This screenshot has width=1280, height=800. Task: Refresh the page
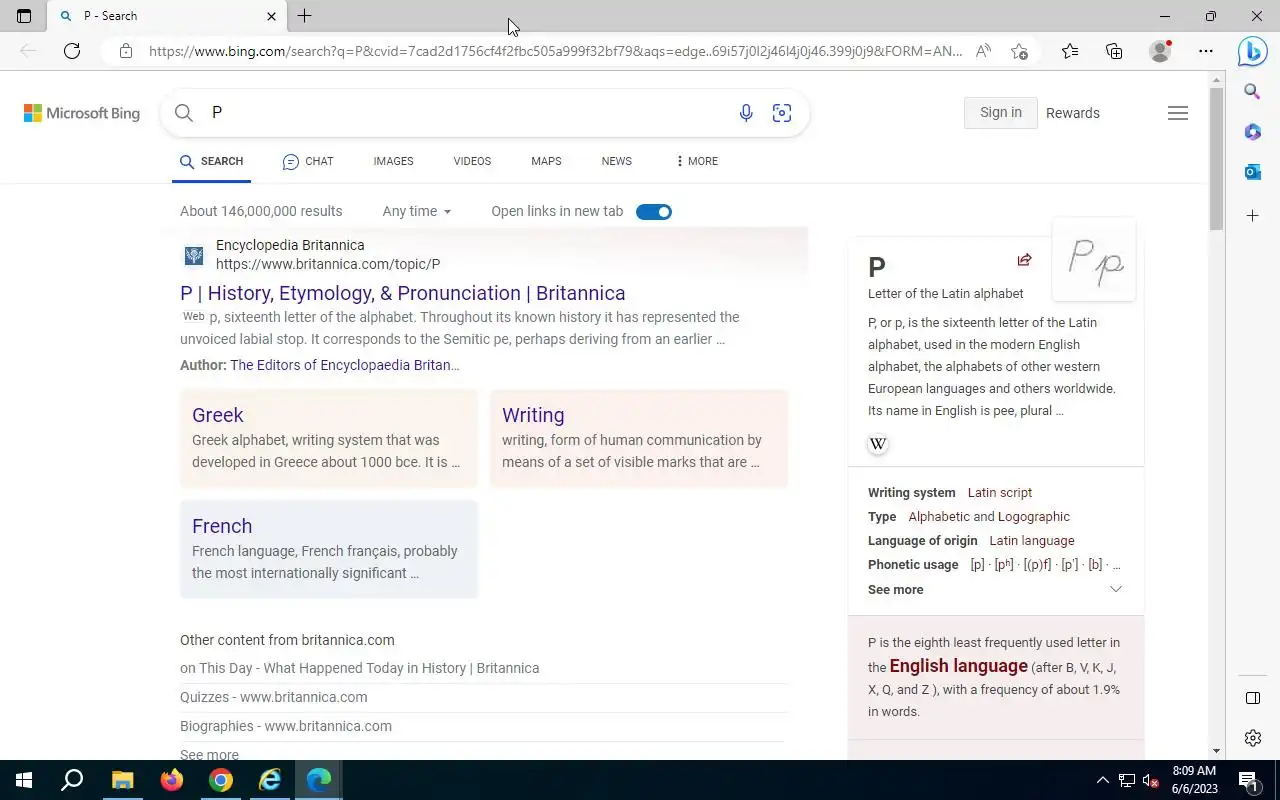[x=72, y=51]
